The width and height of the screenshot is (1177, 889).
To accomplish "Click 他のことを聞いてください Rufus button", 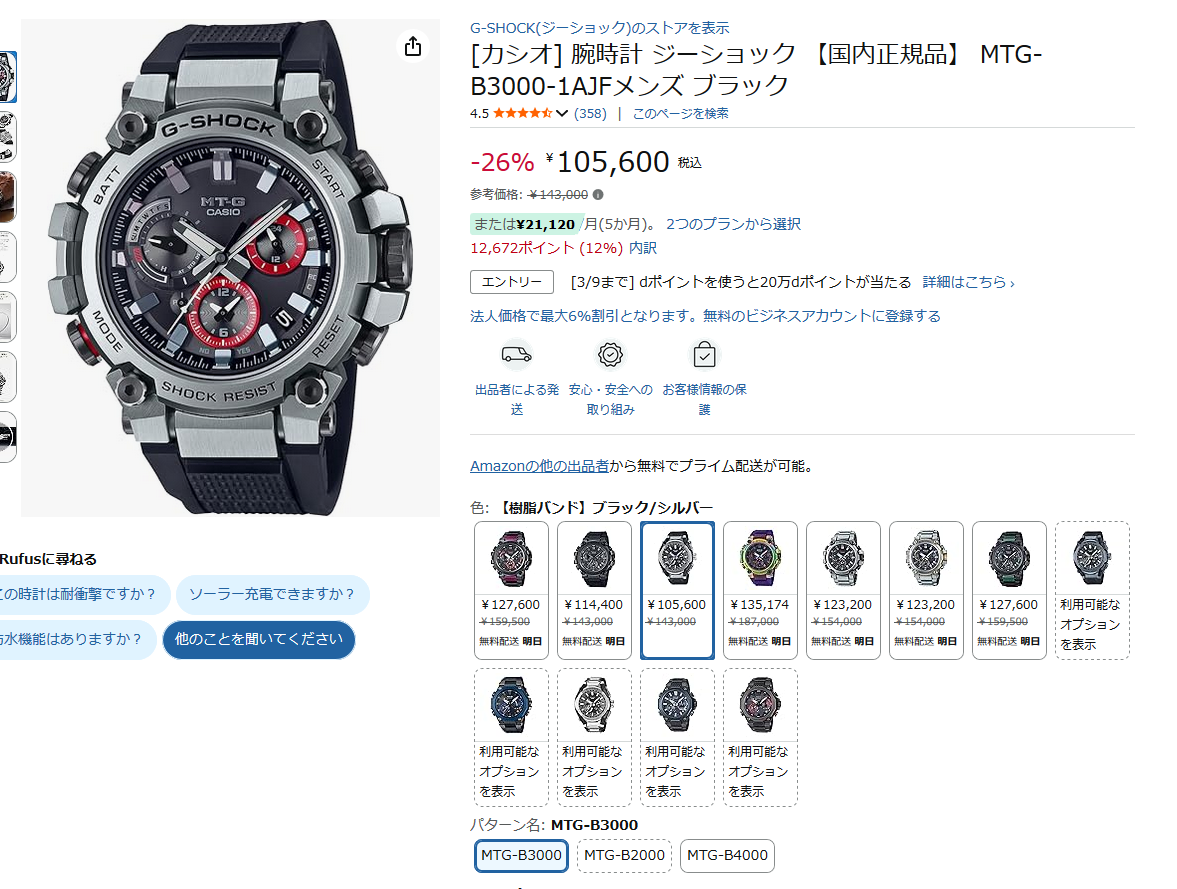I will tap(259, 640).
